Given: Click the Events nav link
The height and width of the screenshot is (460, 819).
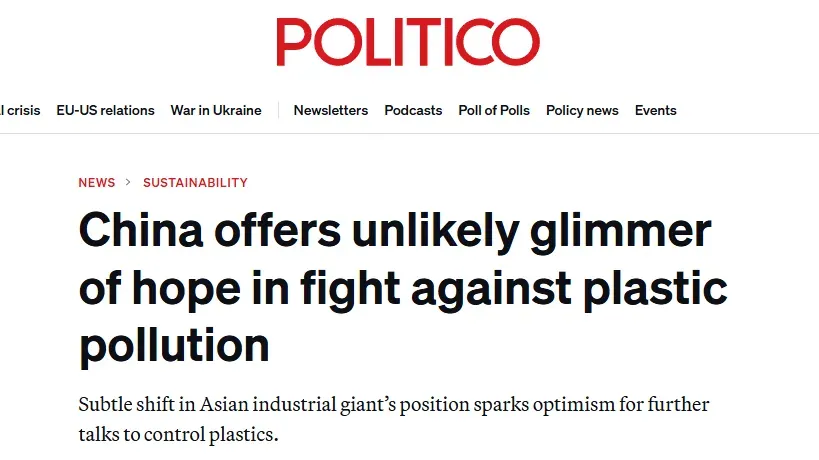Looking at the screenshot, I should (655, 110).
